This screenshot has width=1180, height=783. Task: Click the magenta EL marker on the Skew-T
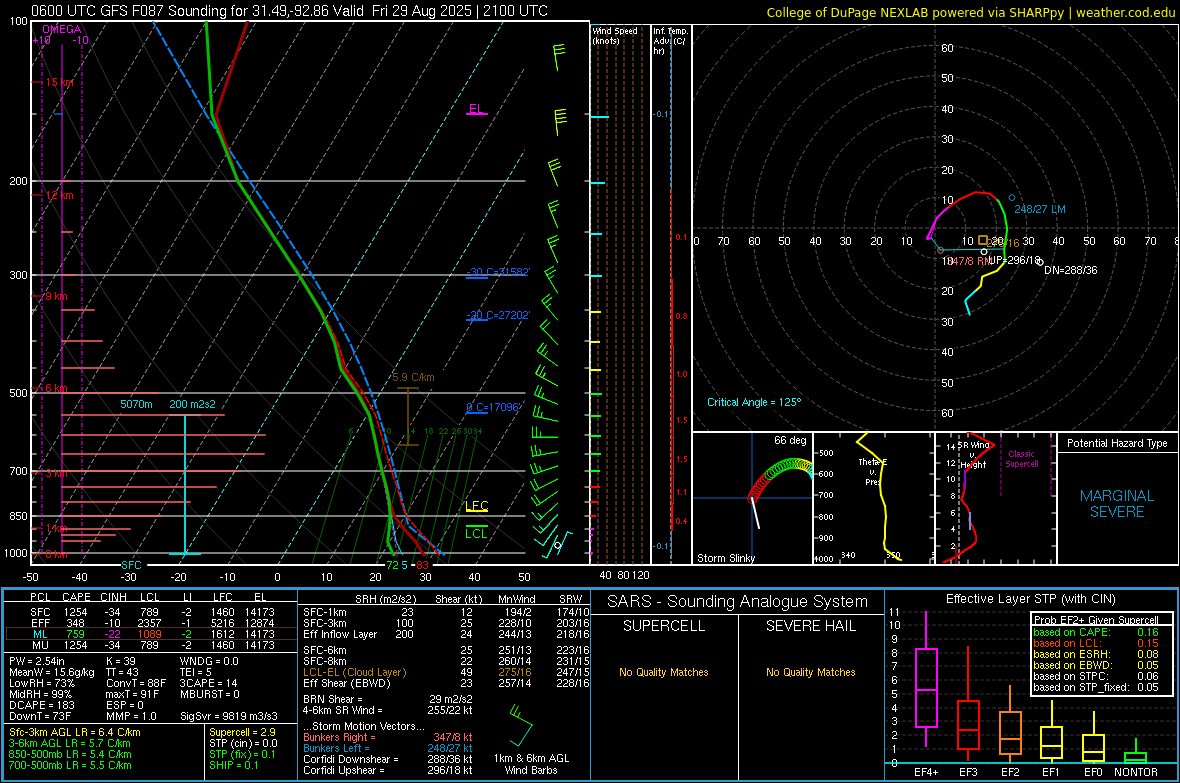tap(476, 110)
